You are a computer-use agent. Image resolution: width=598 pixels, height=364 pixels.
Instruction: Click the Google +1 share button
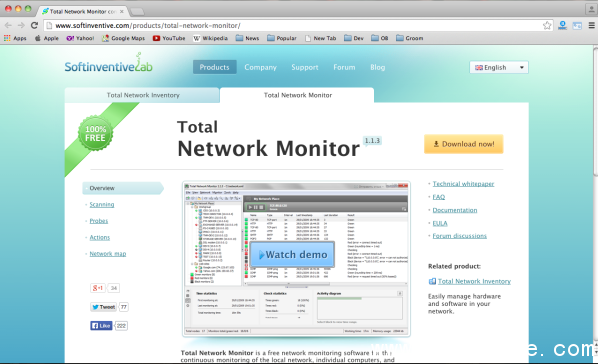tap(98, 288)
